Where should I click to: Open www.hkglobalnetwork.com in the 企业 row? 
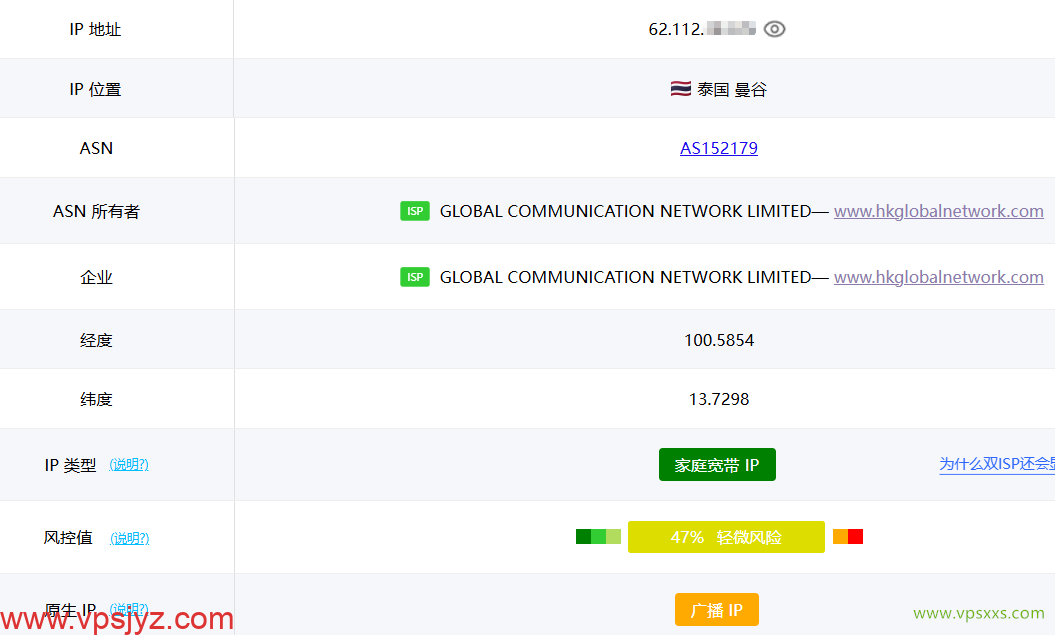(x=938, y=277)
